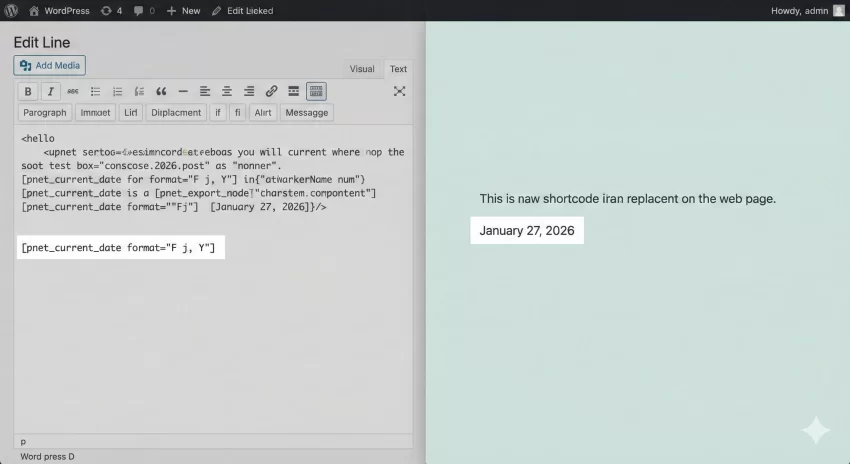Toggle the toolbar kitchen sink
This screenshot has width=850, height=464.
[x=316, y=92]
